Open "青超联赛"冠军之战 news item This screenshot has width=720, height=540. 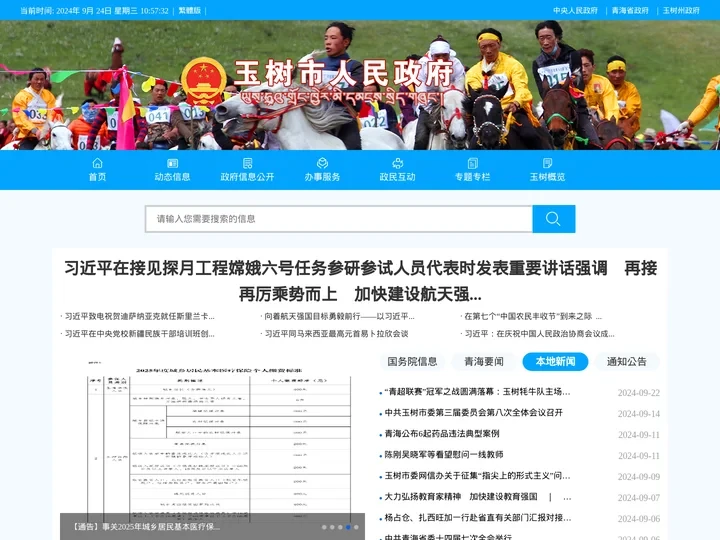[x=478, y=392]
